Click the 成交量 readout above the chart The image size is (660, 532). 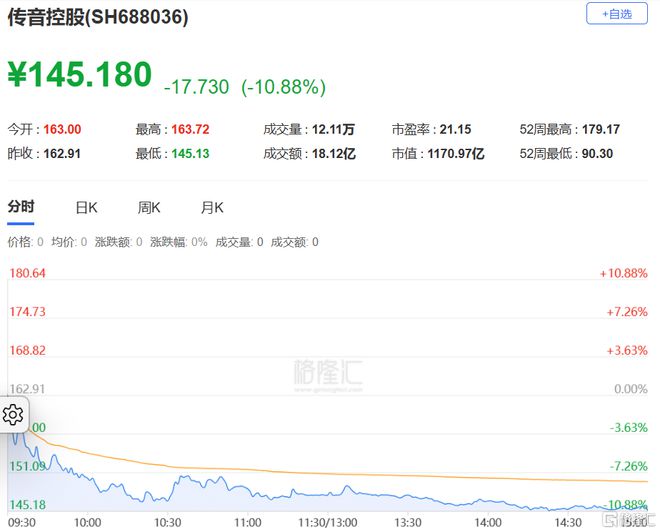coord(239,242)
